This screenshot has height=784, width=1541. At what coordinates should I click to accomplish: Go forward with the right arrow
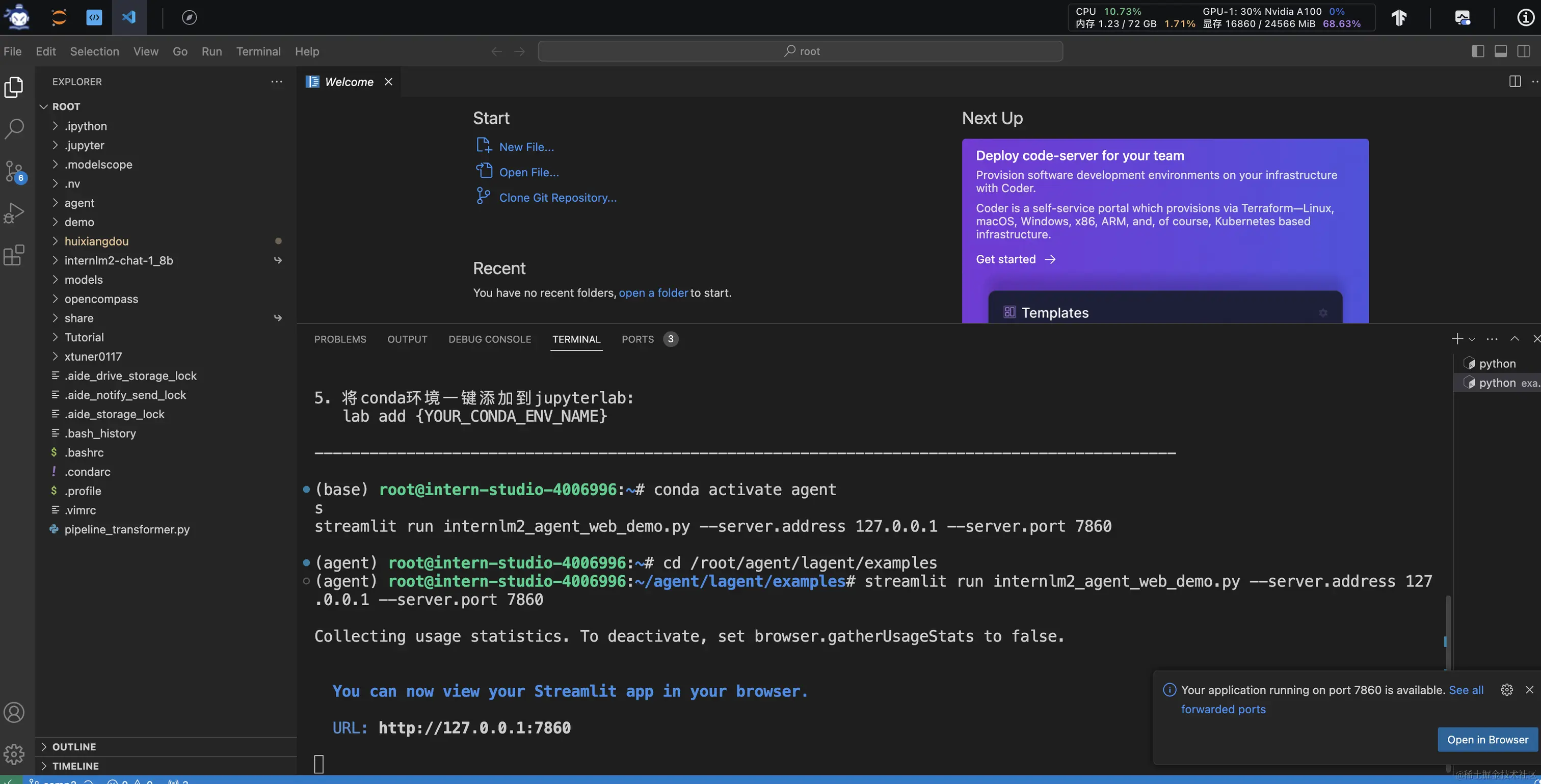click(x=519, y=51)
